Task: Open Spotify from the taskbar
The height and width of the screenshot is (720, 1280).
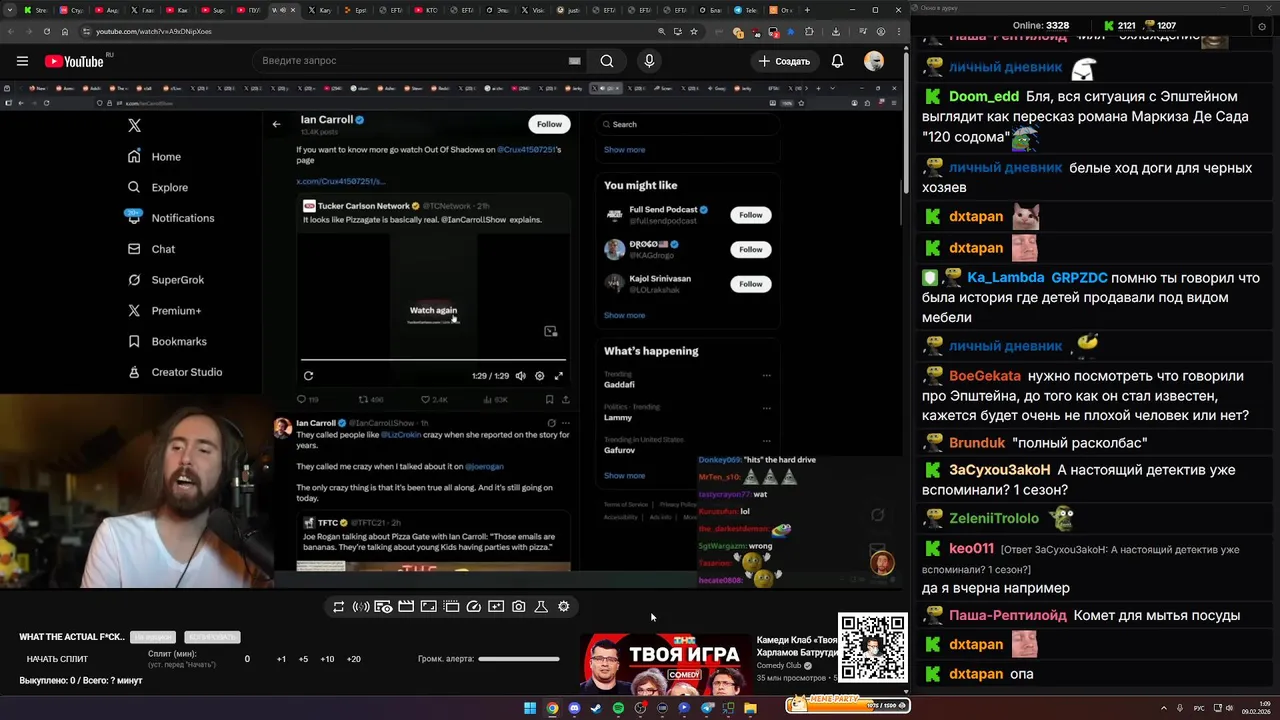Action: pyautogui.click(x=618, y=708)
